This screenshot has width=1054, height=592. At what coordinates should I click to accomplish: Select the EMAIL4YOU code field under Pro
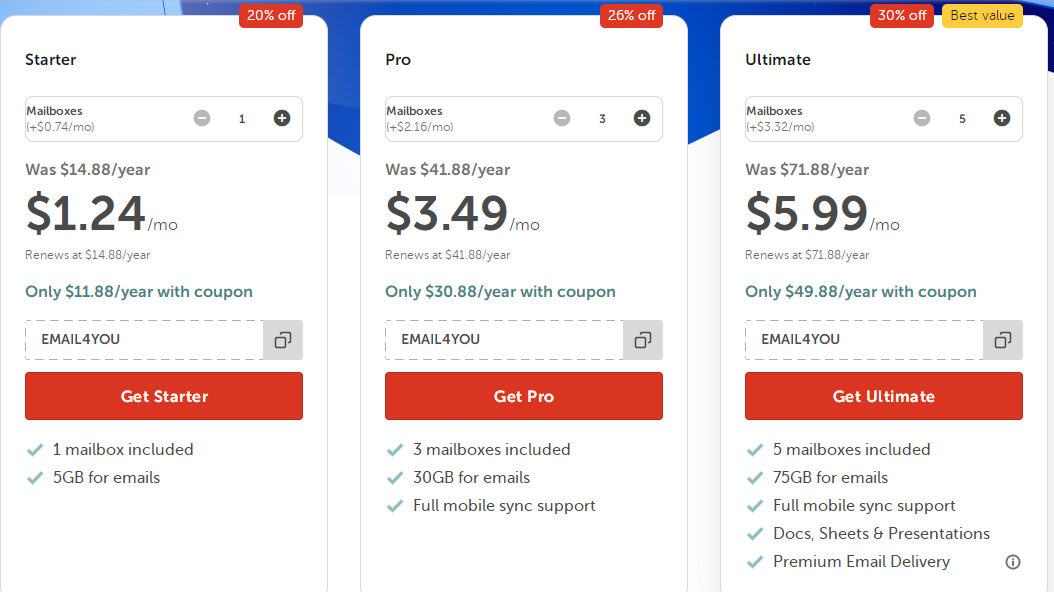pyautogui.click(x=504, y=340)
